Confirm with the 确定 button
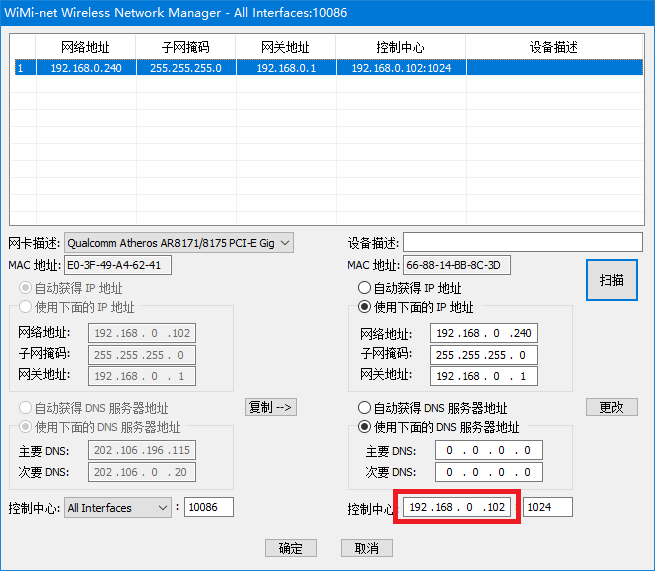This screenshot has width=655, height=571. coord(290,548)
